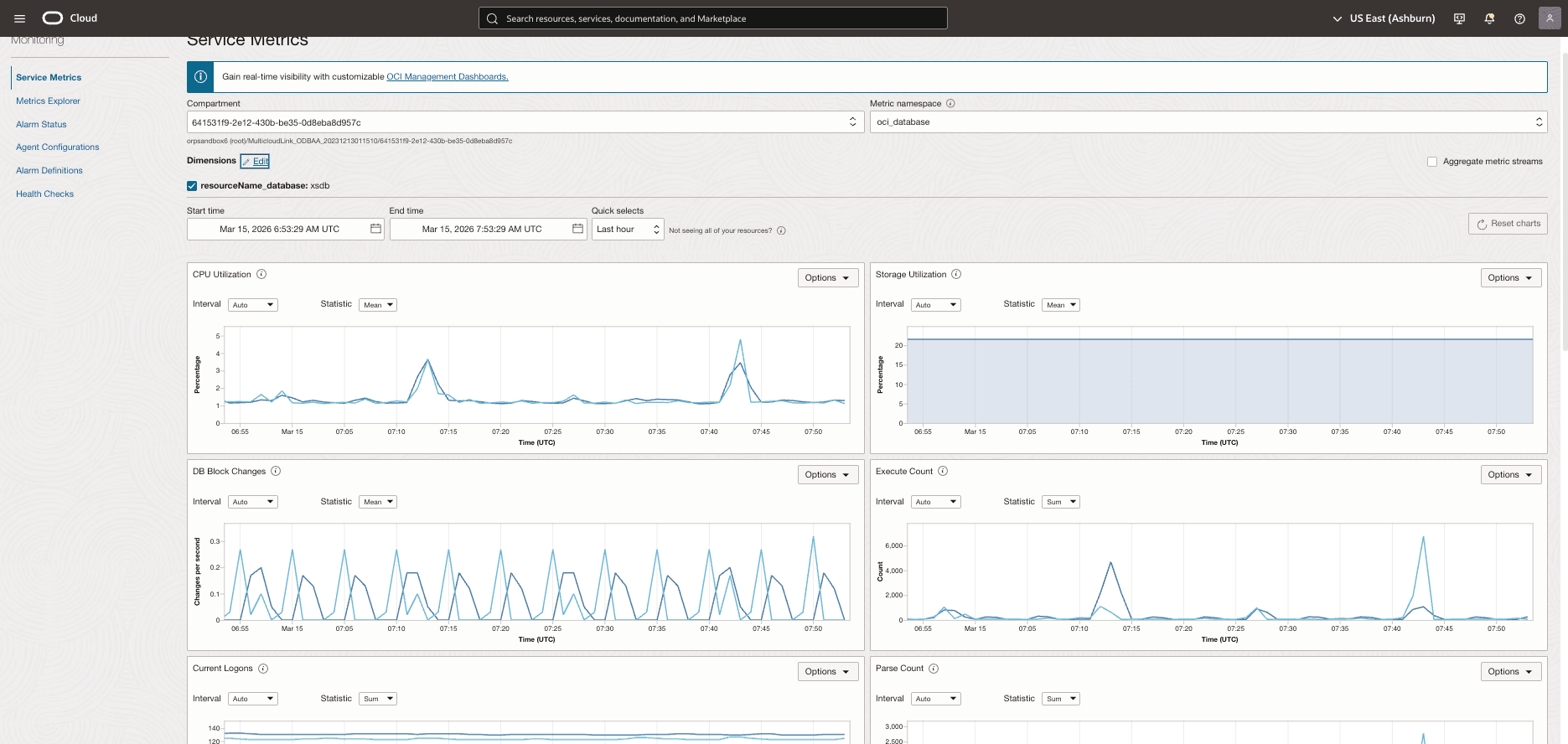
Task: Change Current Logons Statistic Sum dropdown
Action: pyautogui.click(x=378, y=699)
